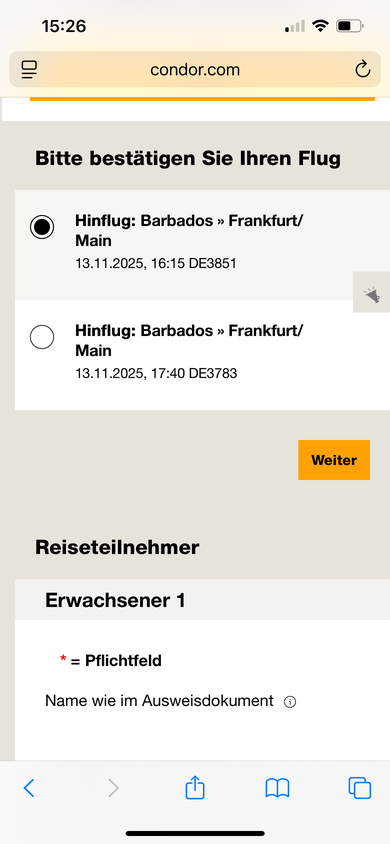Tap the Safari forward arrow
Screen dimensions: 390x844
(x=113, y=788)
